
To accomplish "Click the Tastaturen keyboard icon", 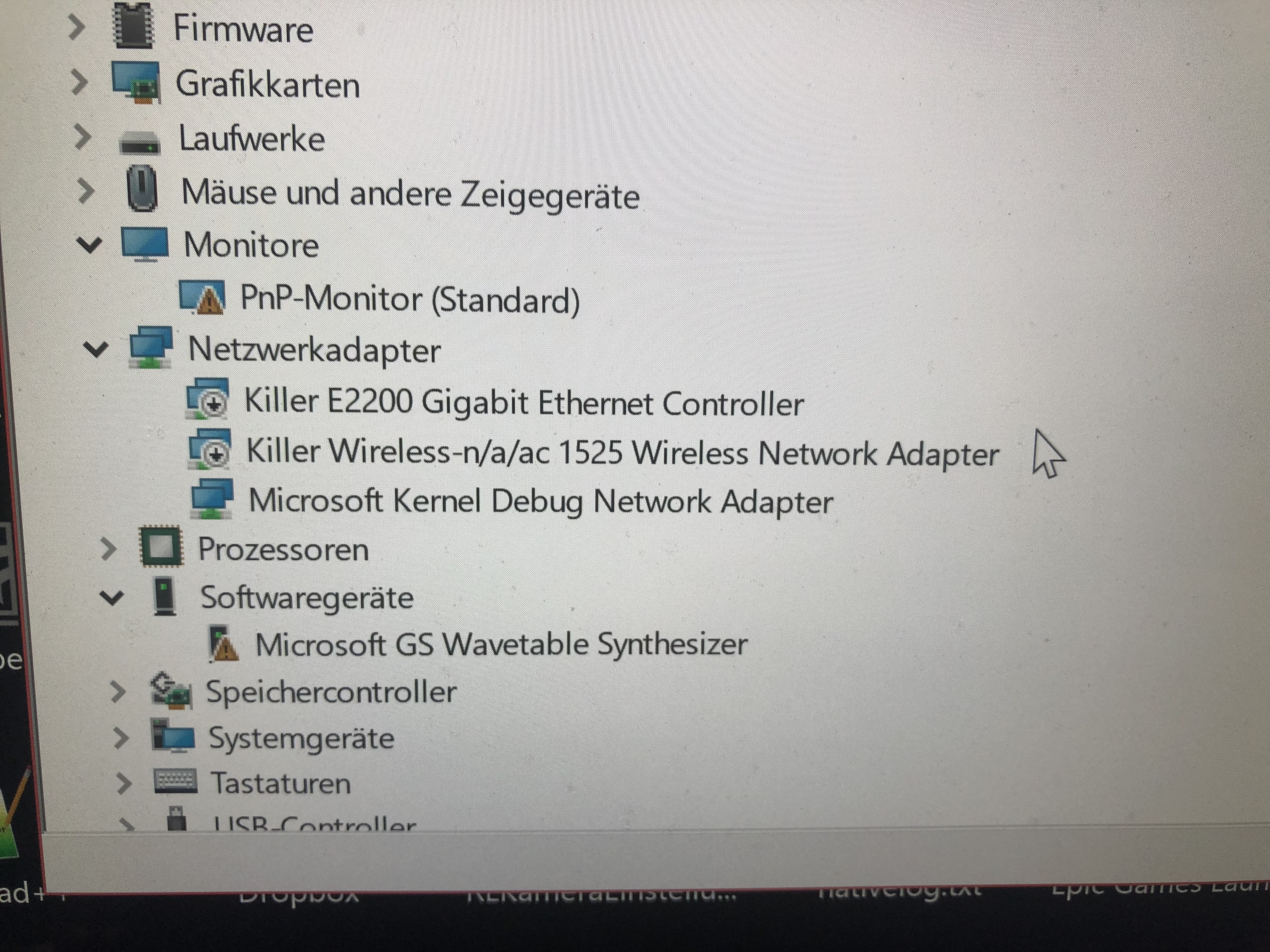I will click(x=176, y=782).
